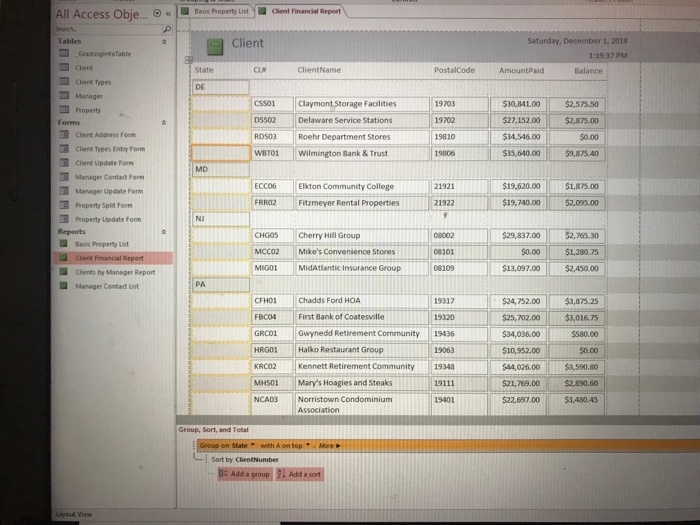Open All Access Objects dropdown arrow

(x=157, y=13)
